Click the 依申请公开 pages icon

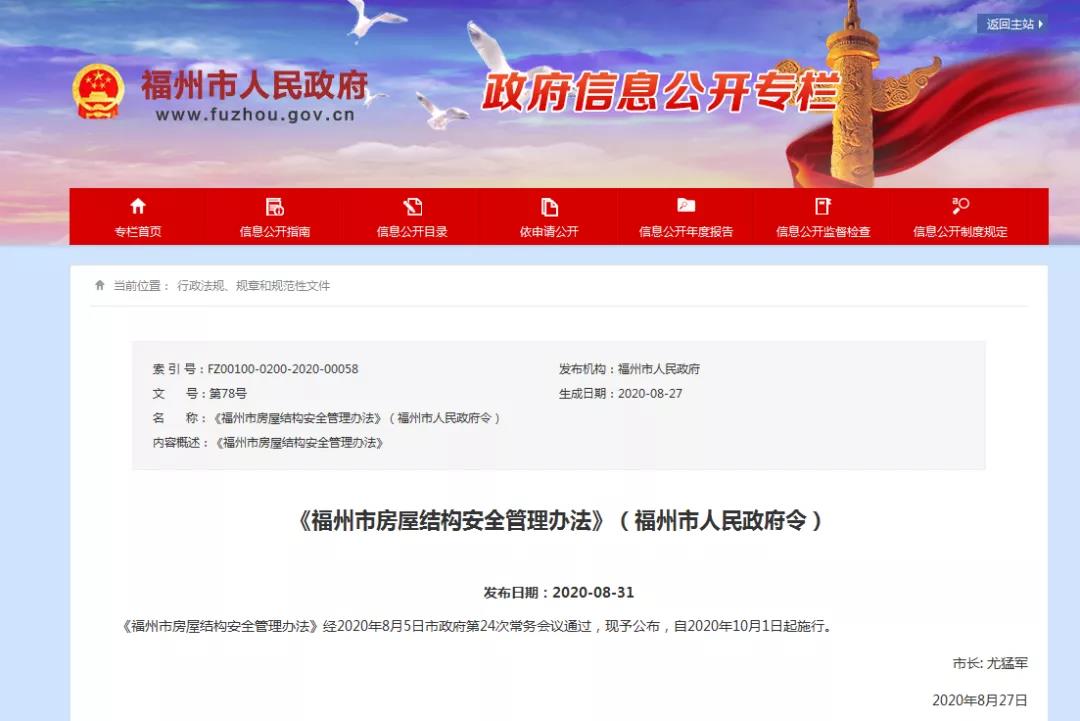point(549,207)
